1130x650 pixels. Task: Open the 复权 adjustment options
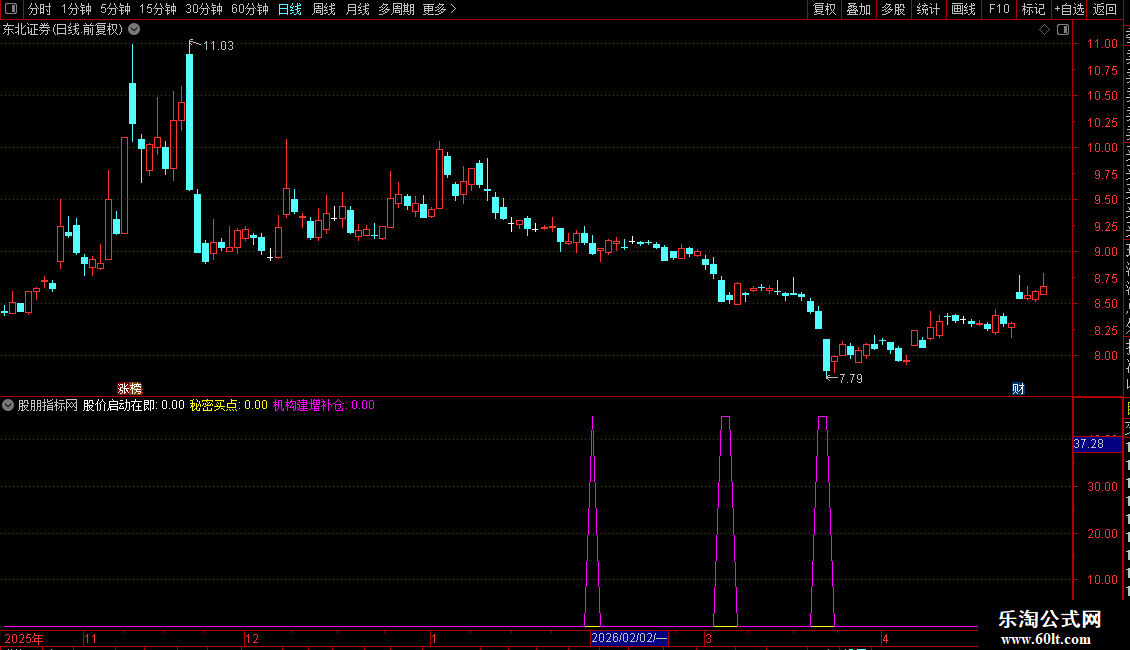[x=824, y=9]
